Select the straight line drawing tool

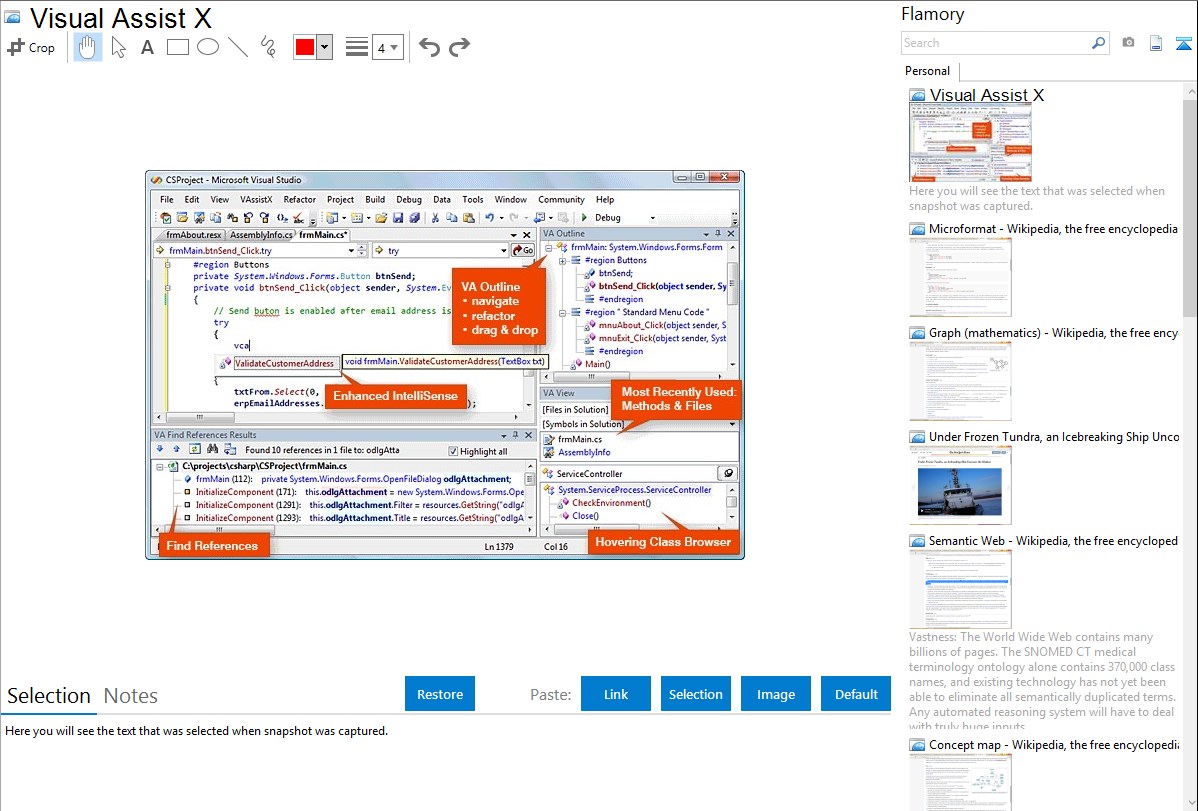(x=238, y=47)
